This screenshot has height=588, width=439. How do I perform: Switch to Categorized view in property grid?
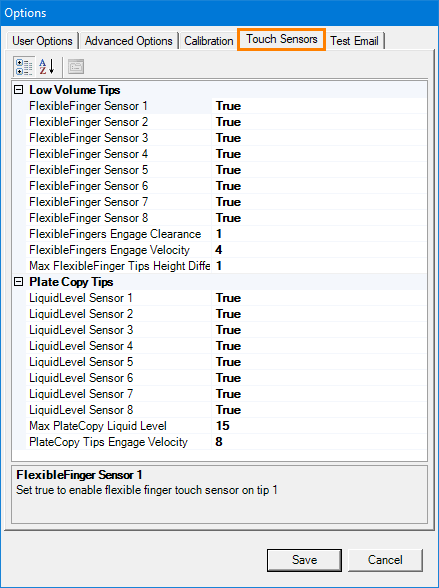[24, 67]
